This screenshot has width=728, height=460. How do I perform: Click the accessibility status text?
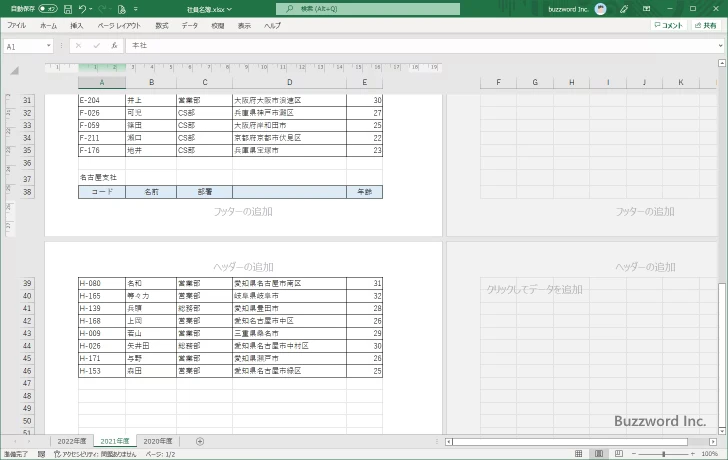(95, 454)
